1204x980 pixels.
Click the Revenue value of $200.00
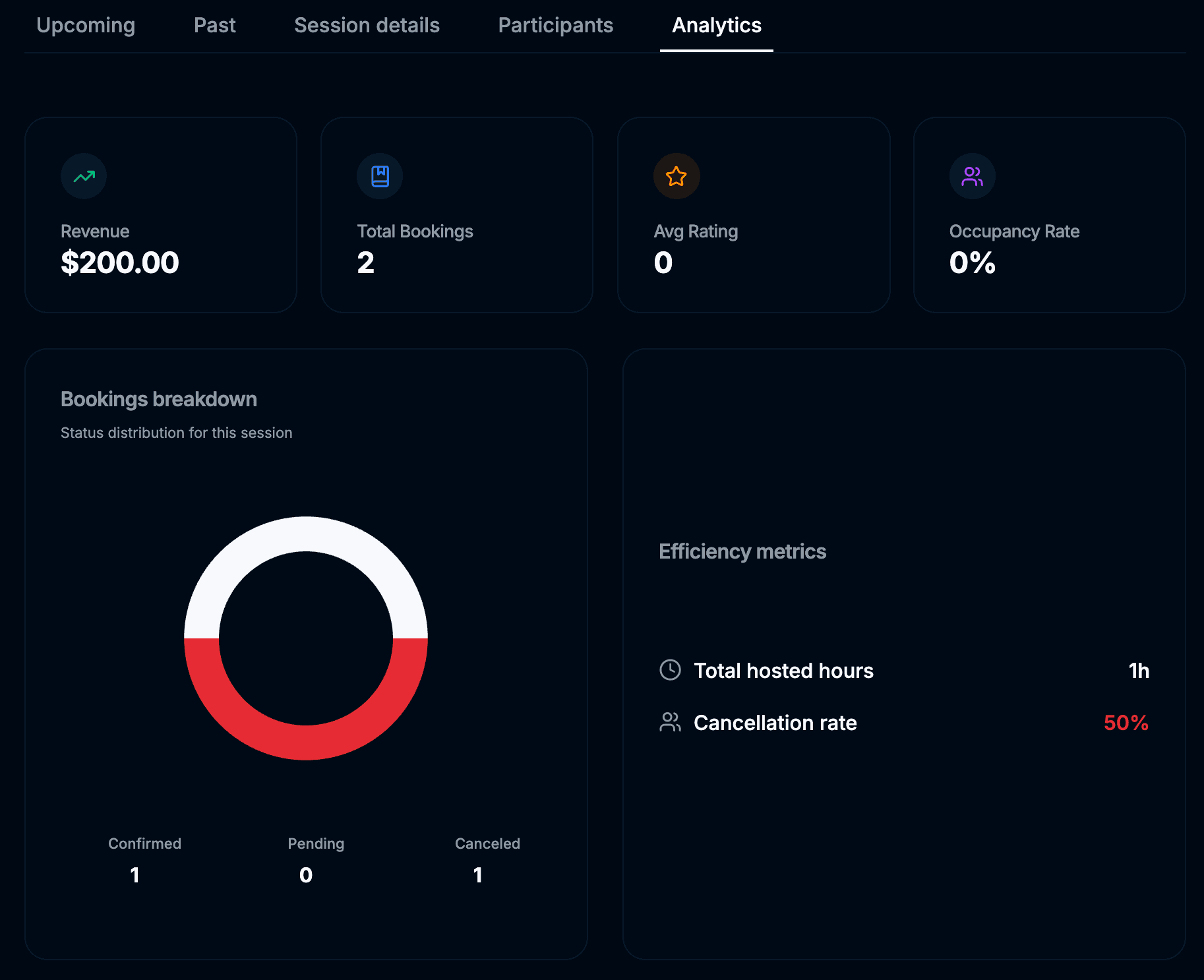coord(120,262)
